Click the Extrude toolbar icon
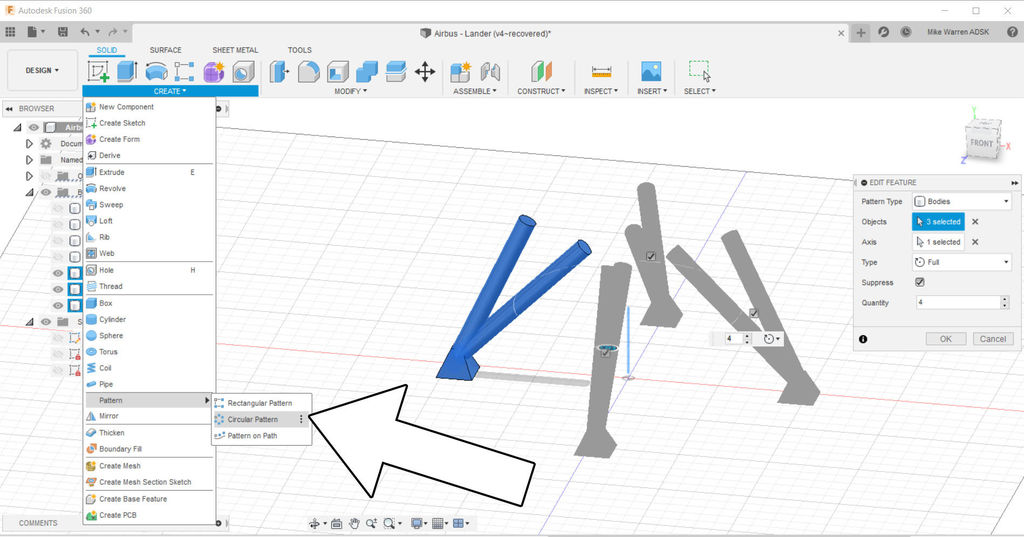1024x537 pixels. pyautogui.click(x=127, y=71)
